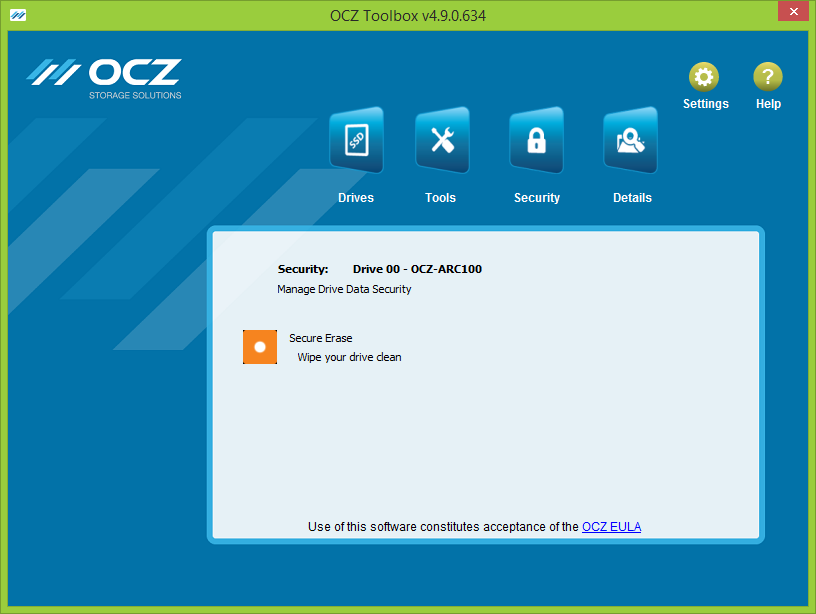Image resolution: width=816 pixels, height=614 pixels.
Task: Click the 'Help' text label
Action: [x=768, y=104]
